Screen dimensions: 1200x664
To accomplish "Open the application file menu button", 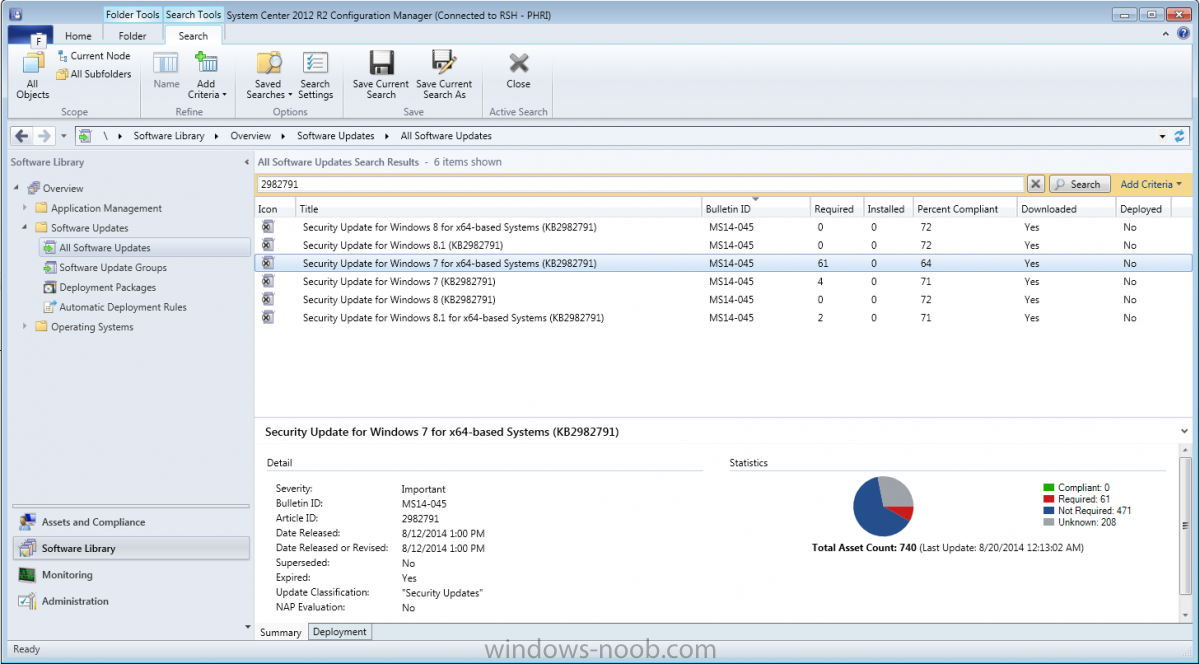I will 30,35.
